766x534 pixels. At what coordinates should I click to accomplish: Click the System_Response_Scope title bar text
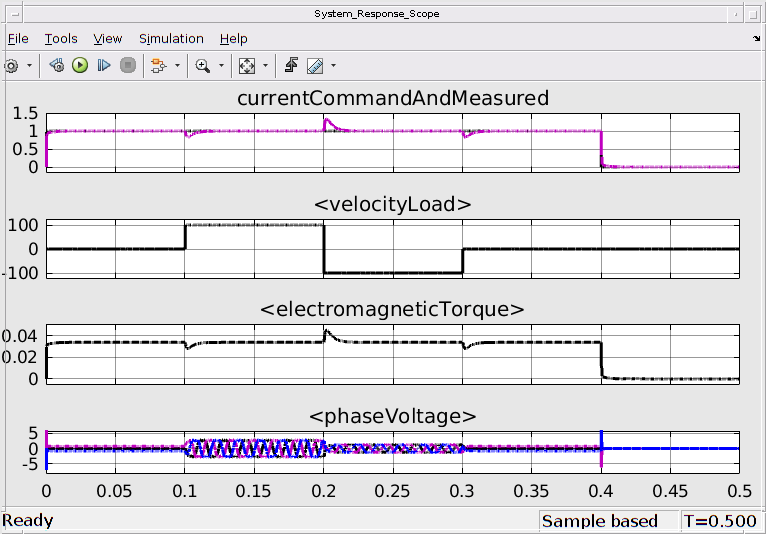(377, 14)
